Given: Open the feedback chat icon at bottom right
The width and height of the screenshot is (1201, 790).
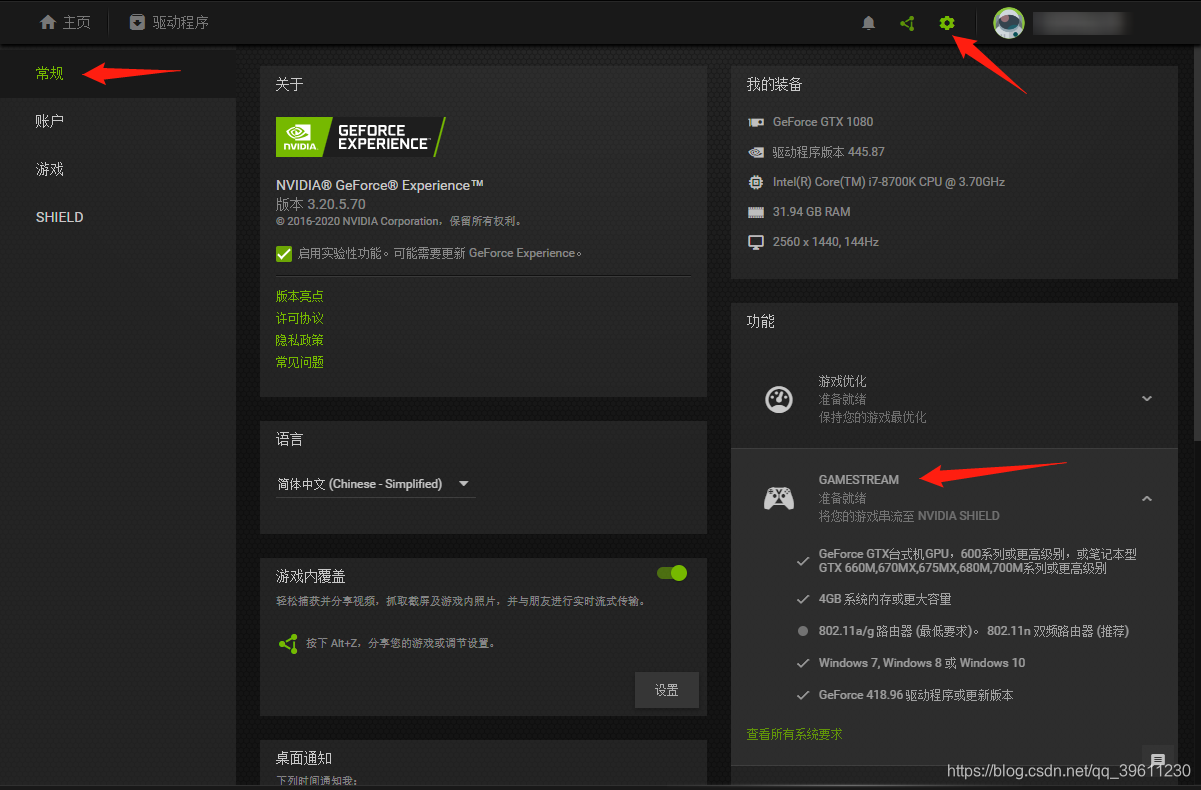Looking at the screenshot, I should click(1157, 761).
